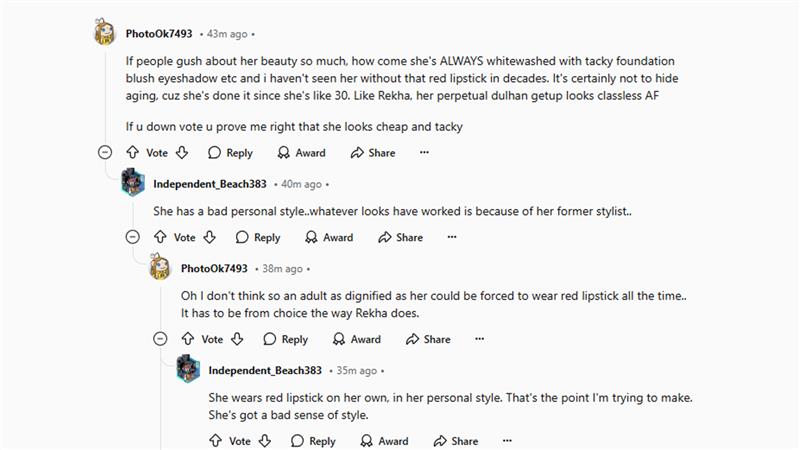Collapse the PhotoOk7493 43m ago thread
Viewport: 800px width, 450px height.
(x=105, y=152)
